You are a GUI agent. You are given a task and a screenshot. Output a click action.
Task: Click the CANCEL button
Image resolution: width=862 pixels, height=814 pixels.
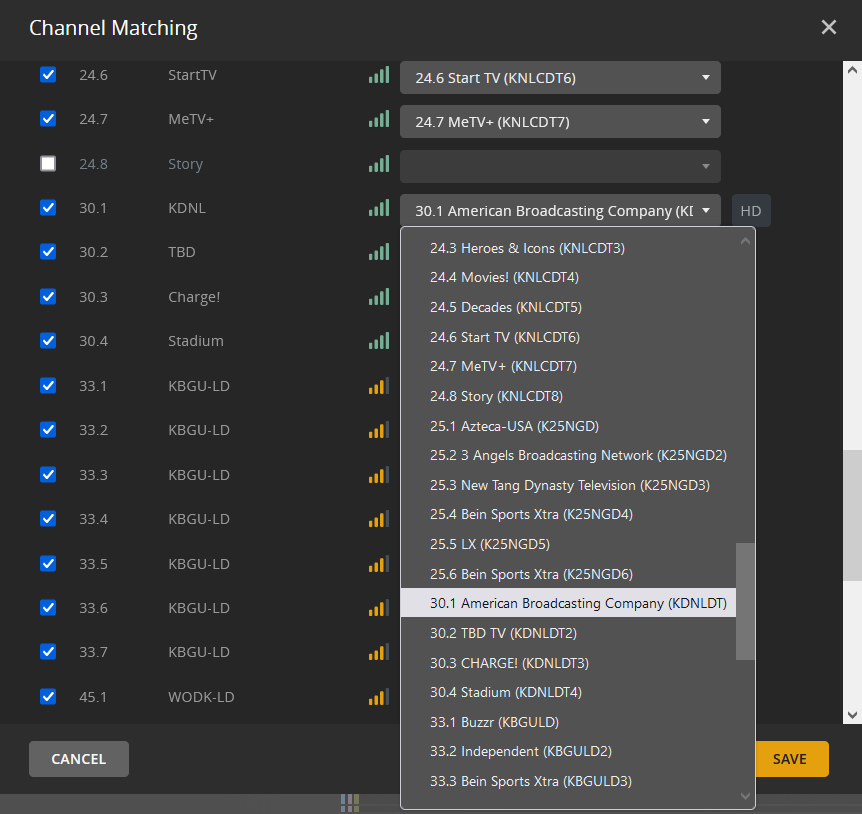(79, 758)
